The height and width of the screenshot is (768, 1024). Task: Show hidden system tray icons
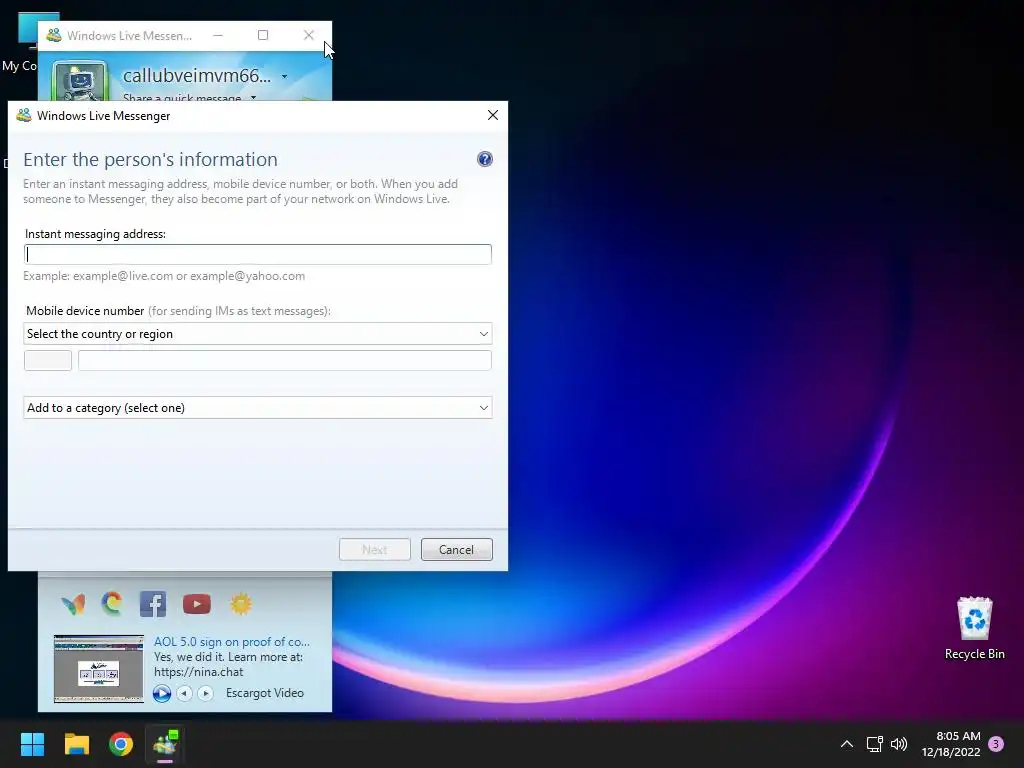point(846,744)
